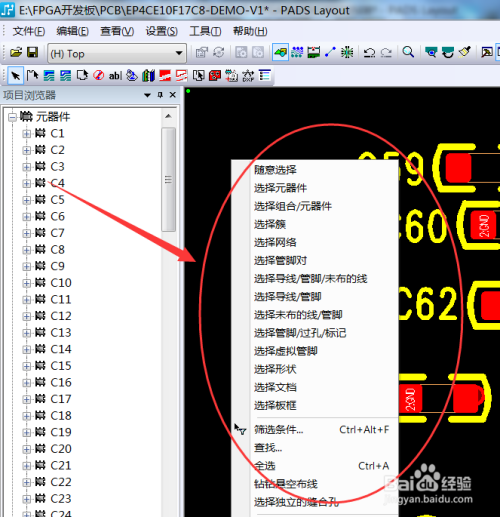Toggle the Dimensioning toolbar button
The image size is (500, 517).
(x=314, y=52)
